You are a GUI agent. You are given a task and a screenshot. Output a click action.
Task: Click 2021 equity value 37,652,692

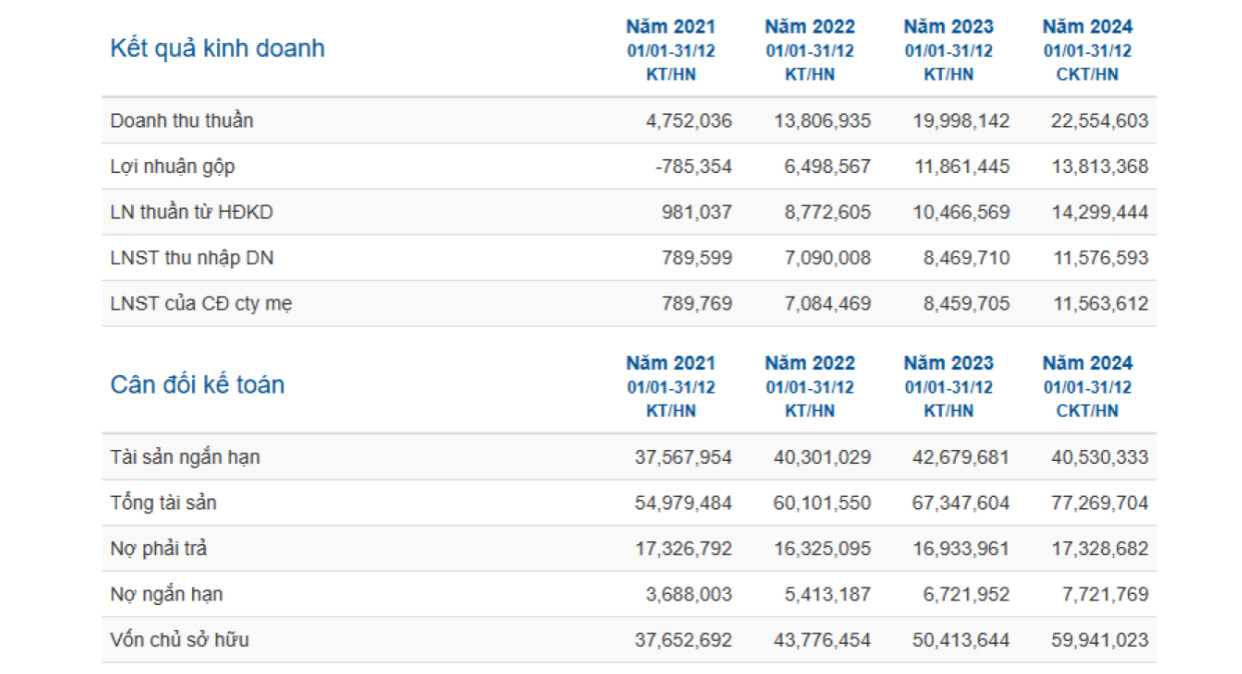[683, 640]
